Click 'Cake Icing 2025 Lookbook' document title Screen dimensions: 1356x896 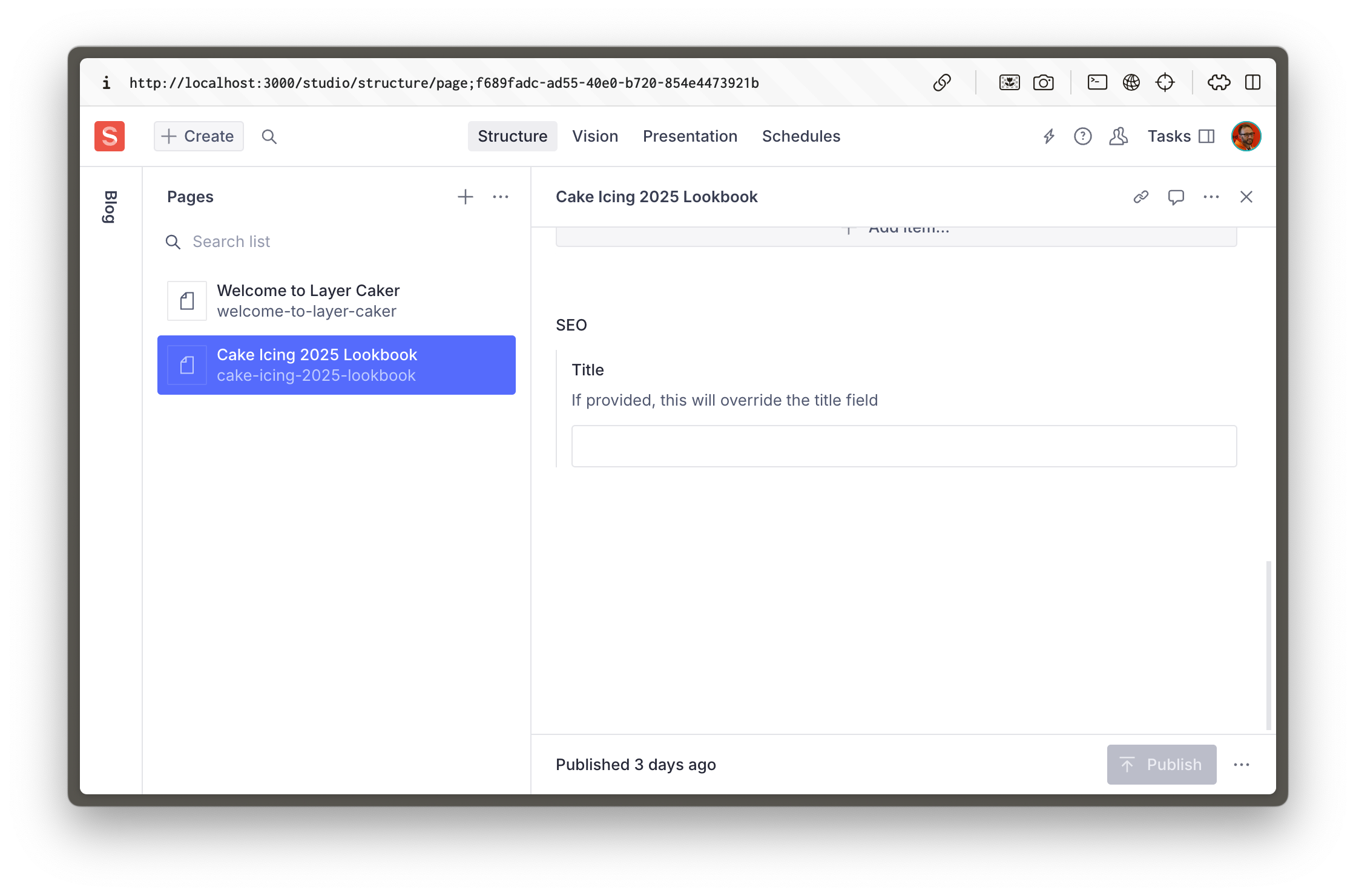[656, 197]
